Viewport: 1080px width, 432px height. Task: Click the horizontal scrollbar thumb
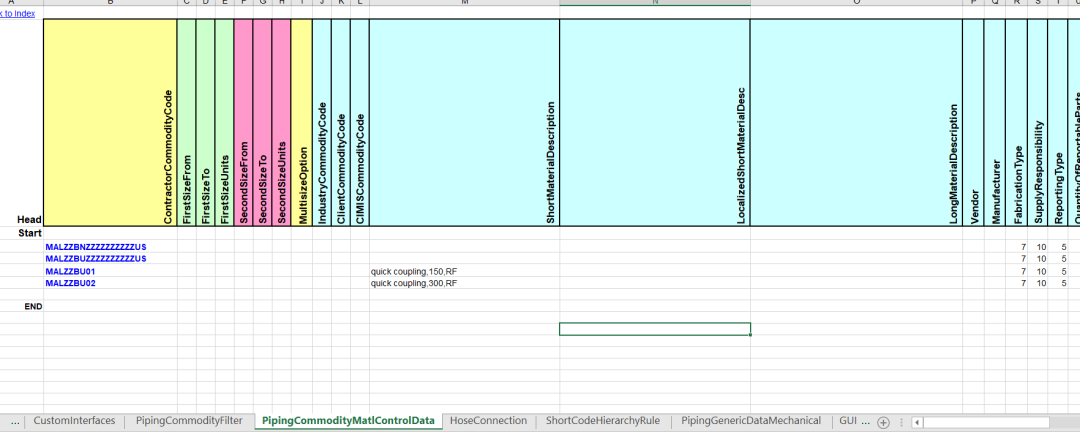[x=986, y=422]
